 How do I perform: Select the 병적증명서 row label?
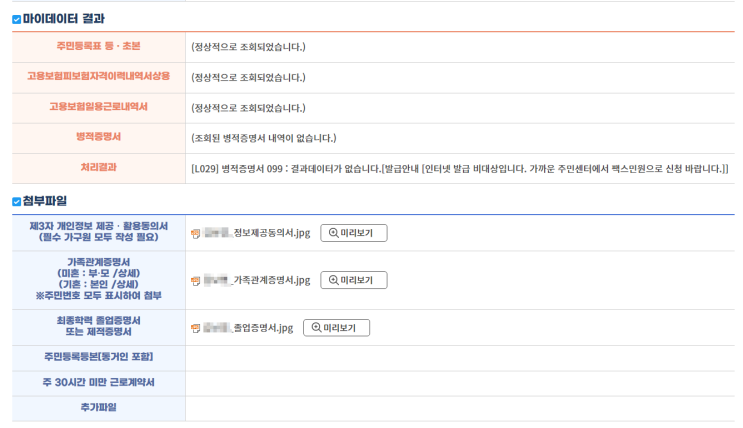(98, 137)
